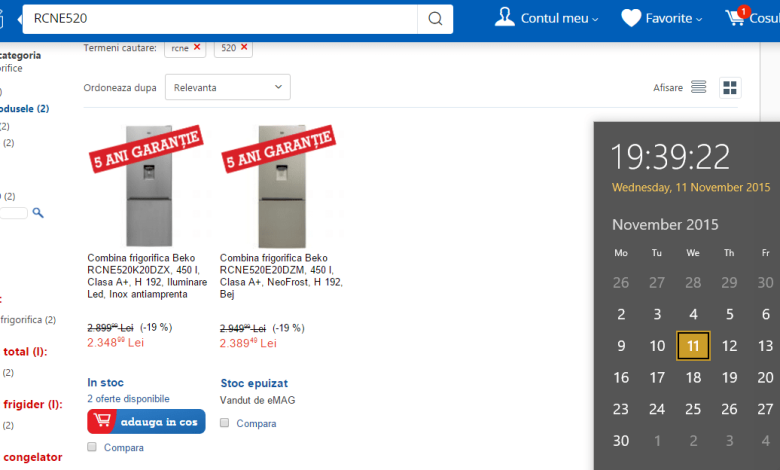Click the 19:39:22 clock display
This screenshot has height=470, width=780.
pos(670,157)
